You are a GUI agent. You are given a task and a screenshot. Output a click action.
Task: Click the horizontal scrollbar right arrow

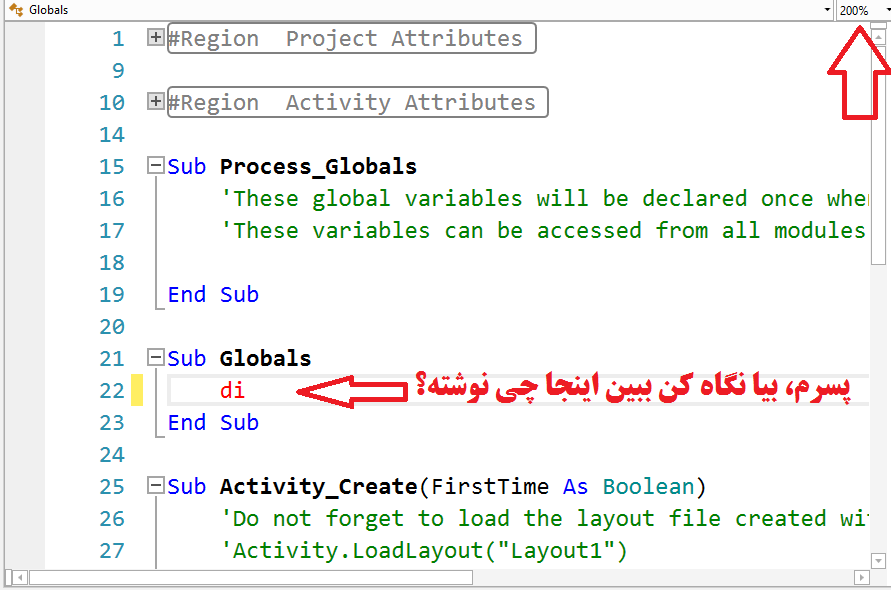click(x=860, y=577)
